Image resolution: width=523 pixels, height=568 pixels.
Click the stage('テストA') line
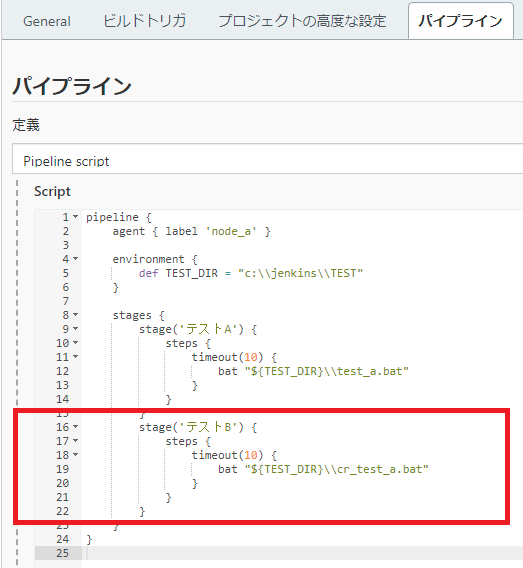pos(198,329)
